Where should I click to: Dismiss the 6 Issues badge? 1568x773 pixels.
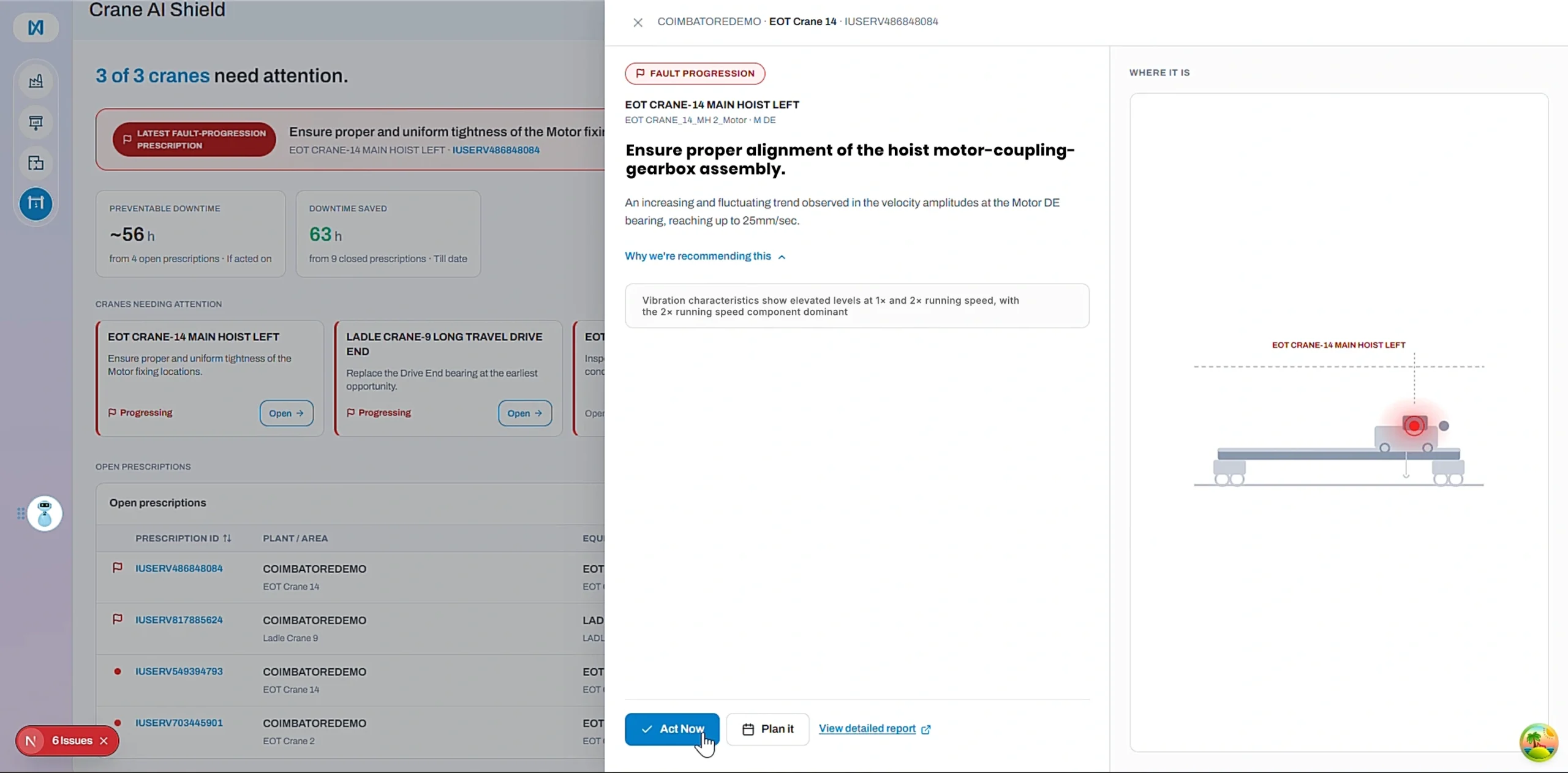[104, 741]
